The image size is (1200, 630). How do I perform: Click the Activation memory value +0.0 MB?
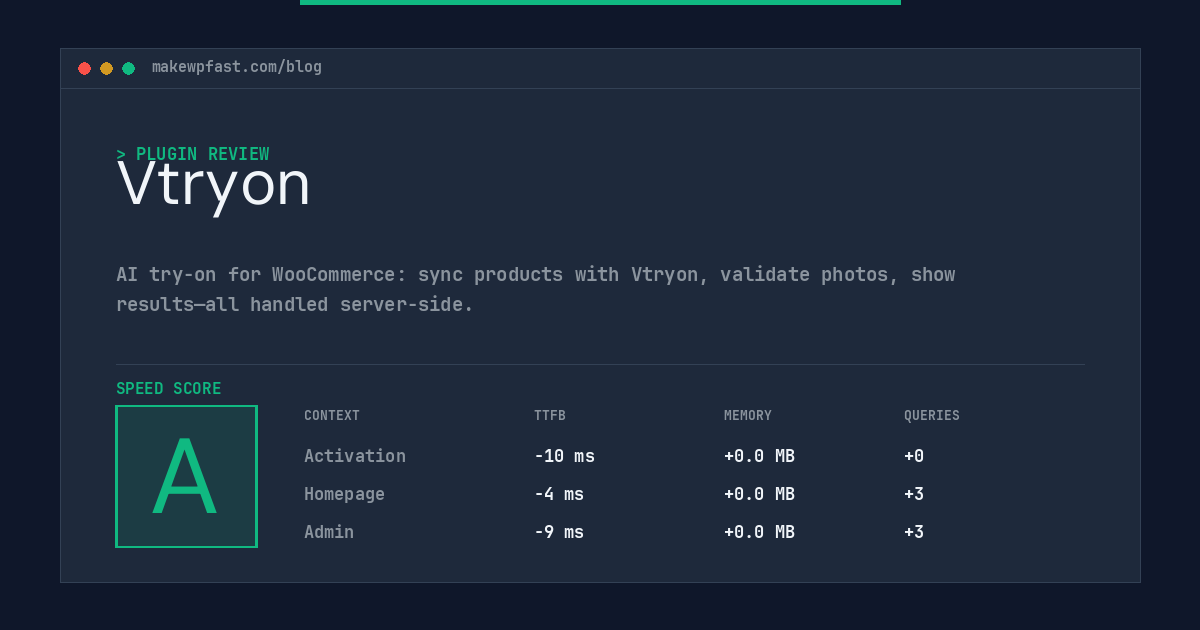tap(759, 456)
